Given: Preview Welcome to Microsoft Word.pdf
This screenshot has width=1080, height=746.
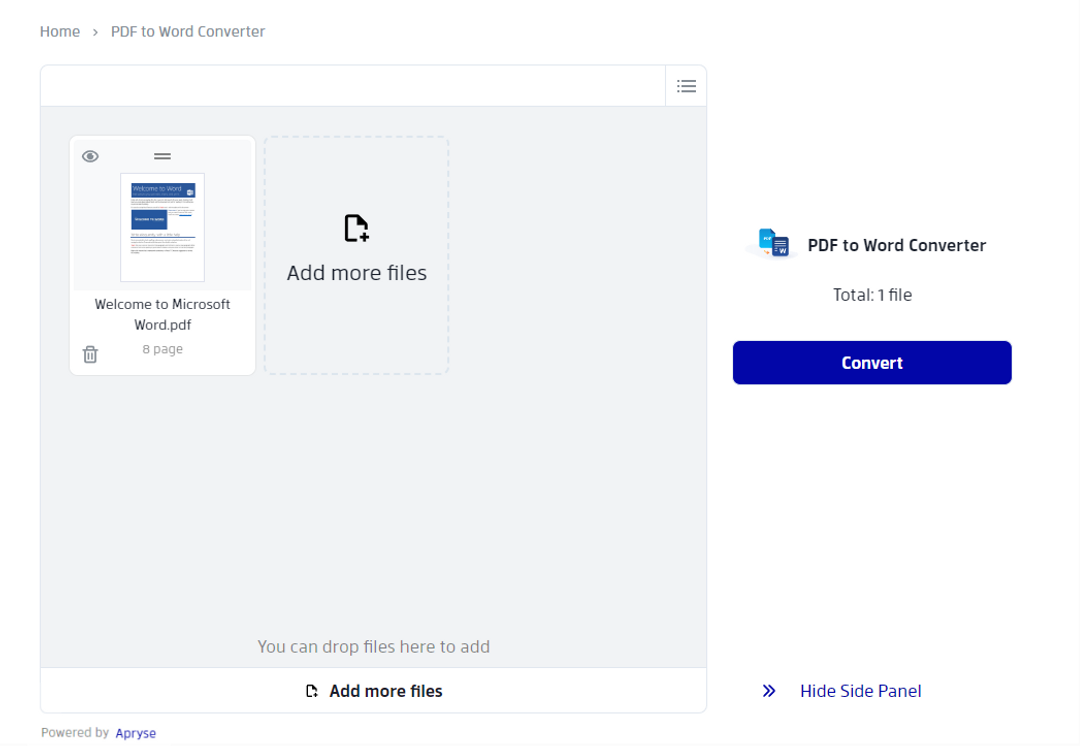Looking at the screenshot, I should click(x=90, y=156).
